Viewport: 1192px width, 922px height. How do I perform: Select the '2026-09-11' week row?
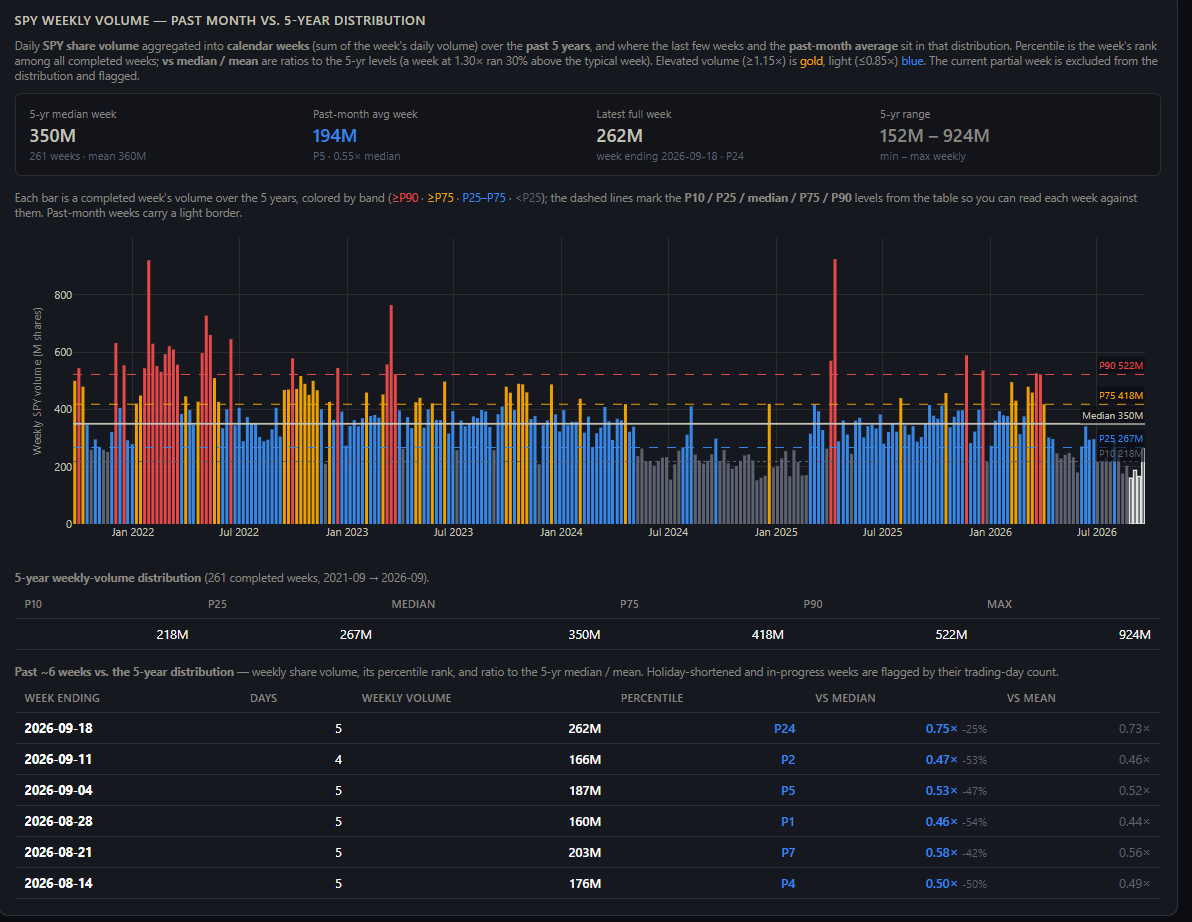(x=588, y=759)
